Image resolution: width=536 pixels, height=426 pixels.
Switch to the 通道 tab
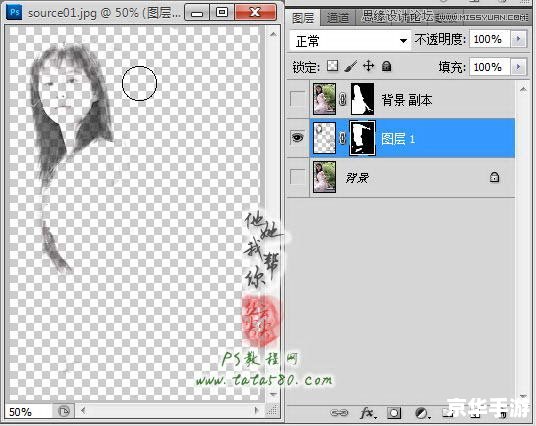point(337,18)
